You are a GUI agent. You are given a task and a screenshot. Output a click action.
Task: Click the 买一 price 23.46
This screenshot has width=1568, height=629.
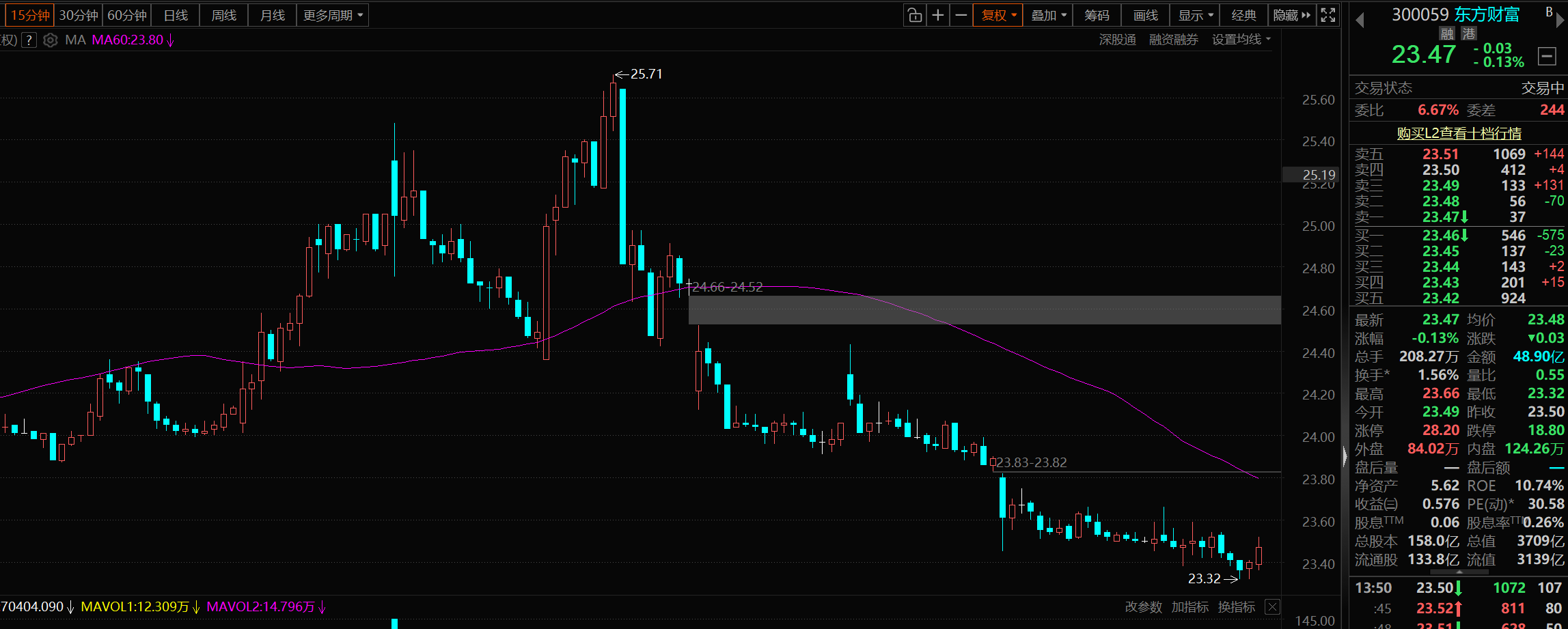pos(1440,236)
